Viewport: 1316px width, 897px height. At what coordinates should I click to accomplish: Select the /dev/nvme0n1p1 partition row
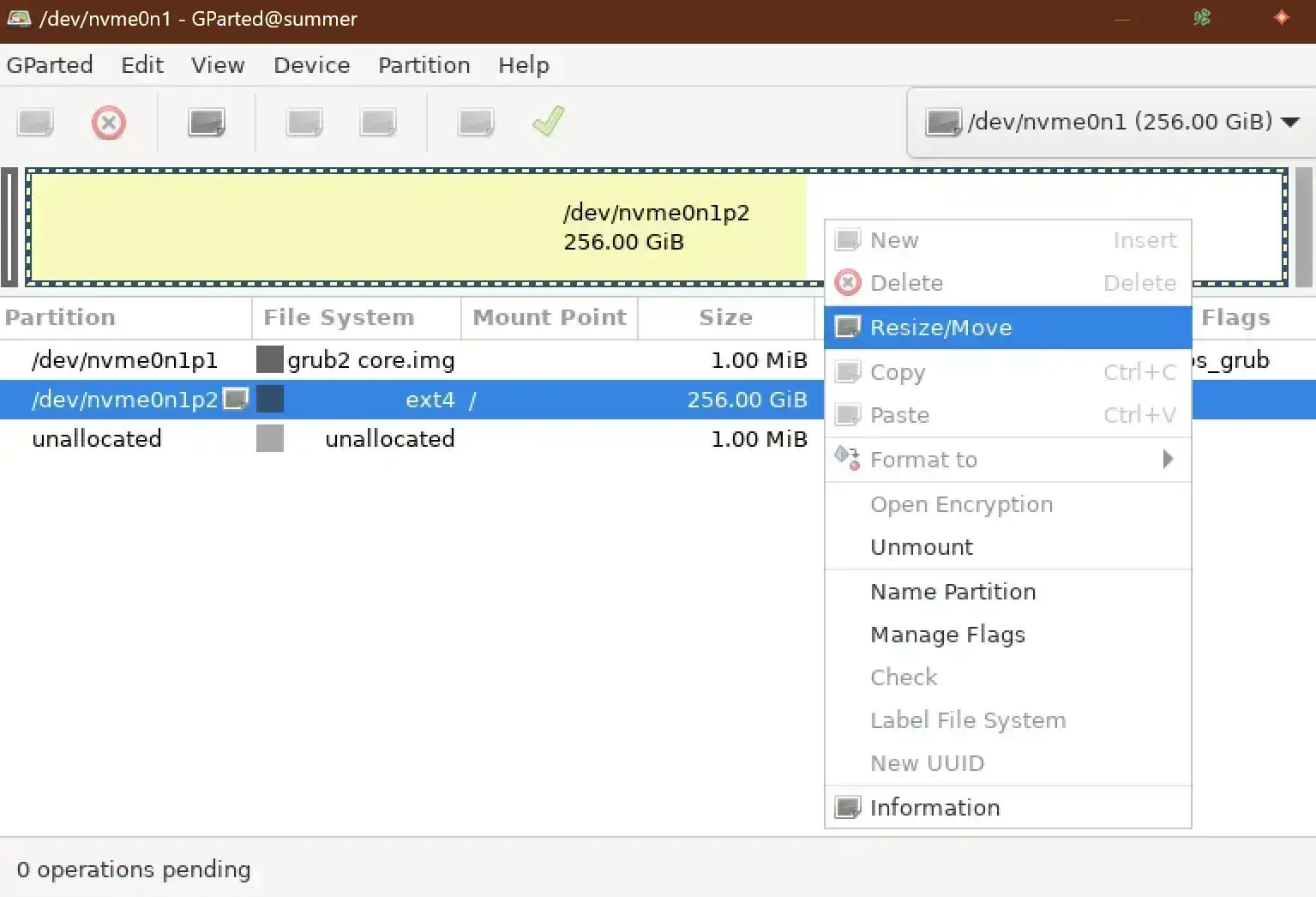click(x=412, y=360)
